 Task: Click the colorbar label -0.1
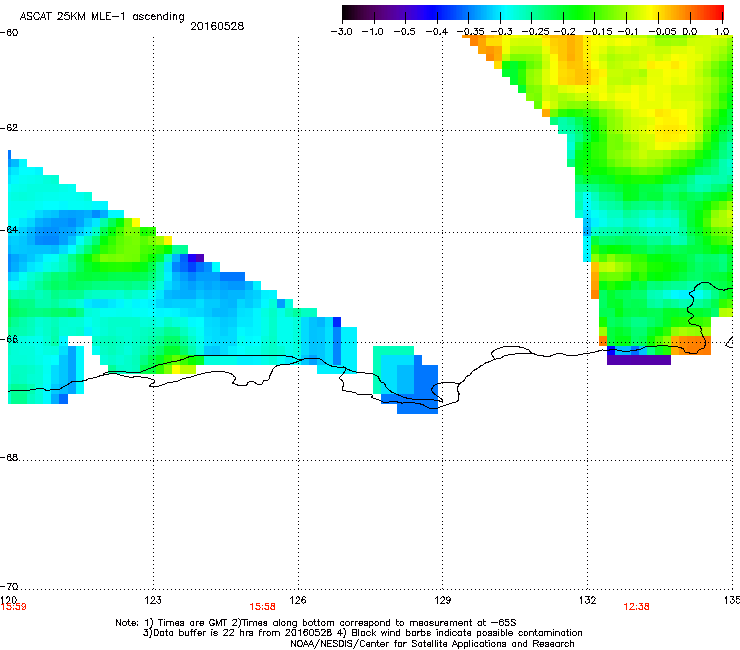pos(628,32)
